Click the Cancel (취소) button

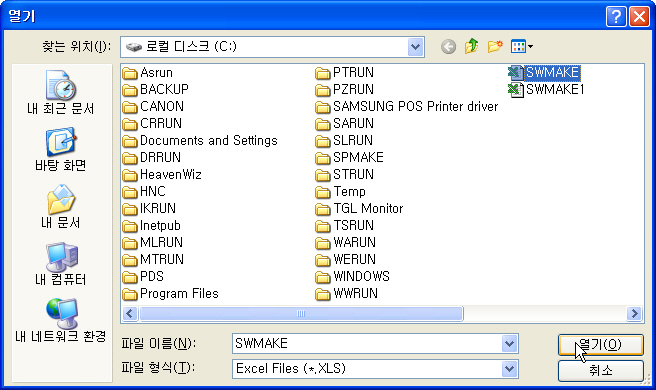pyautogui.click(x=600, y=370)
